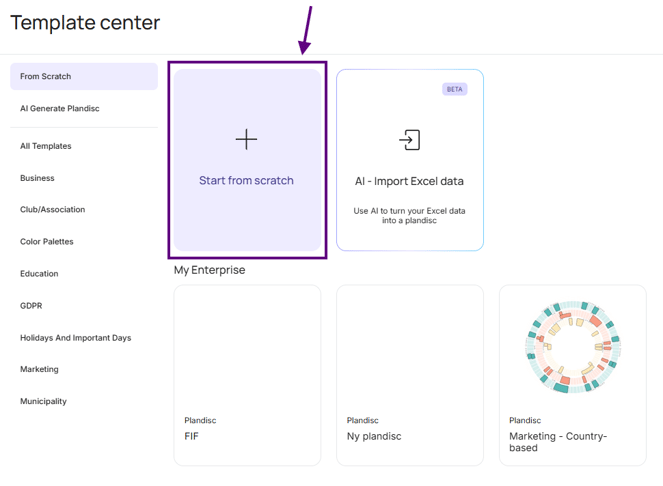Click the AI import Excel arrow icon
The height and width of the screenshot is (486, 663).
pos(409,140)
